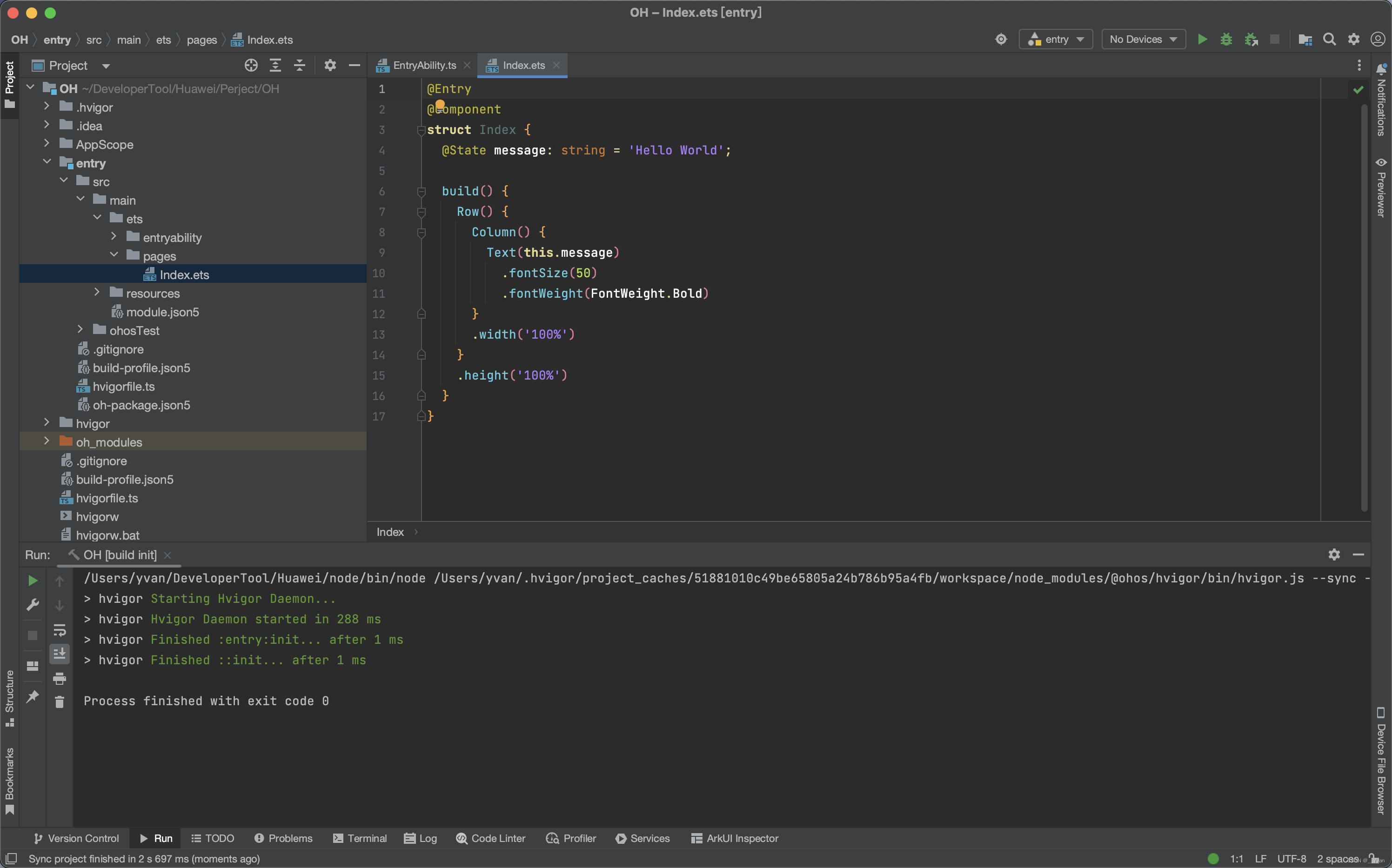The width and height of the screenshot is (1392, 868).
Task: Open the Profiler tool panel
Action: [x=570, y=838]
